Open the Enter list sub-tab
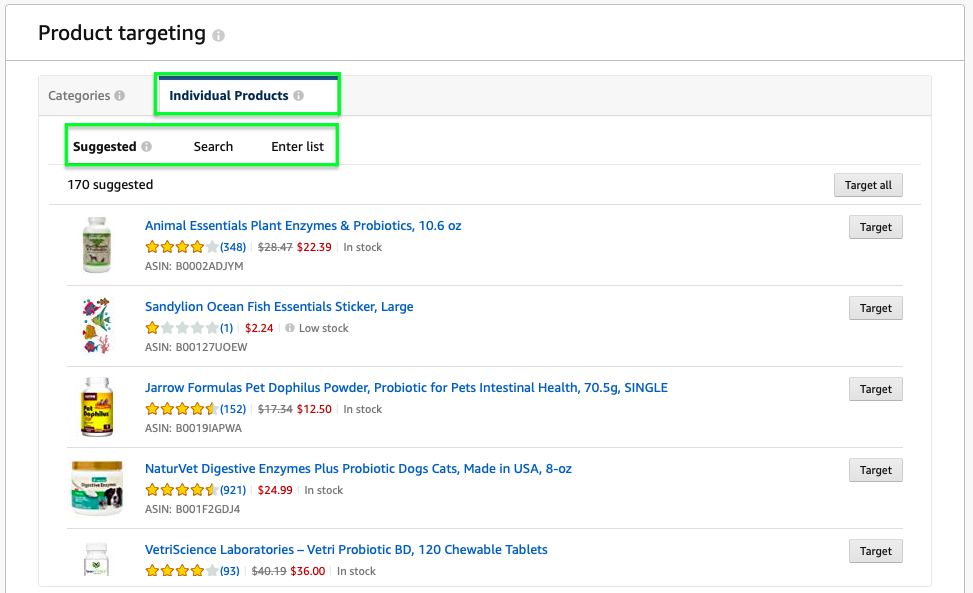Viewport: 973px width, 593px height. [x=297, y=146]
